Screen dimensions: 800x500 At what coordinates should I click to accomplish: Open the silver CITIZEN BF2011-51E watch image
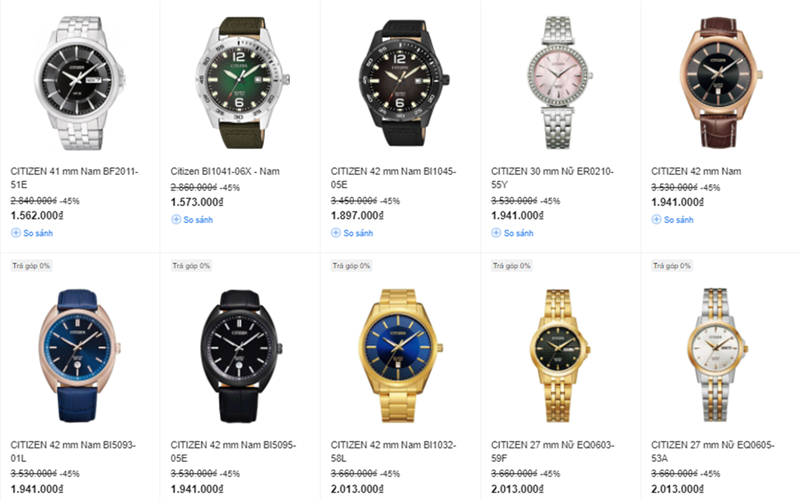click(x=79, y=83)
